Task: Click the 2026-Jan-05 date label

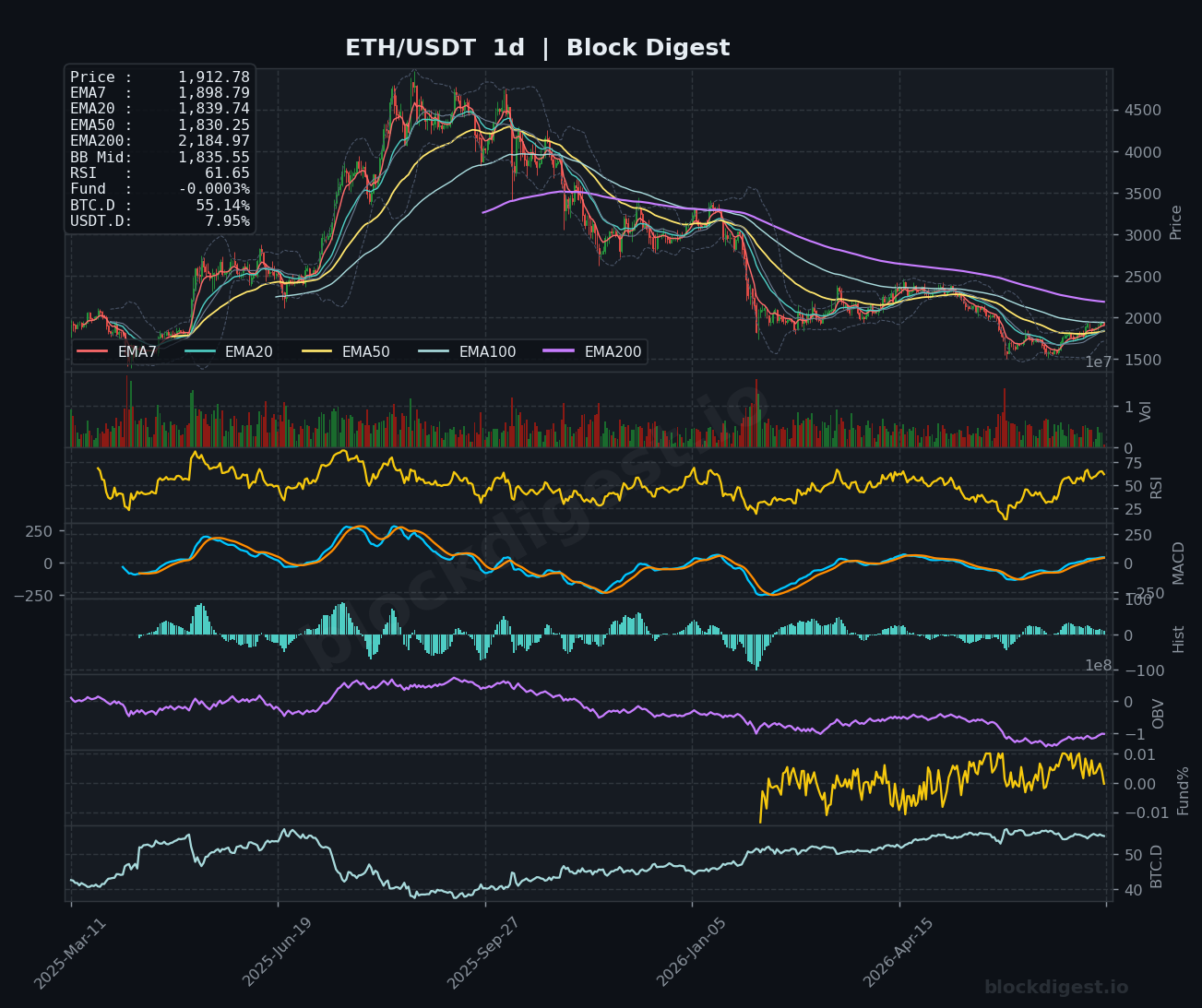Action: coord(692,952)
